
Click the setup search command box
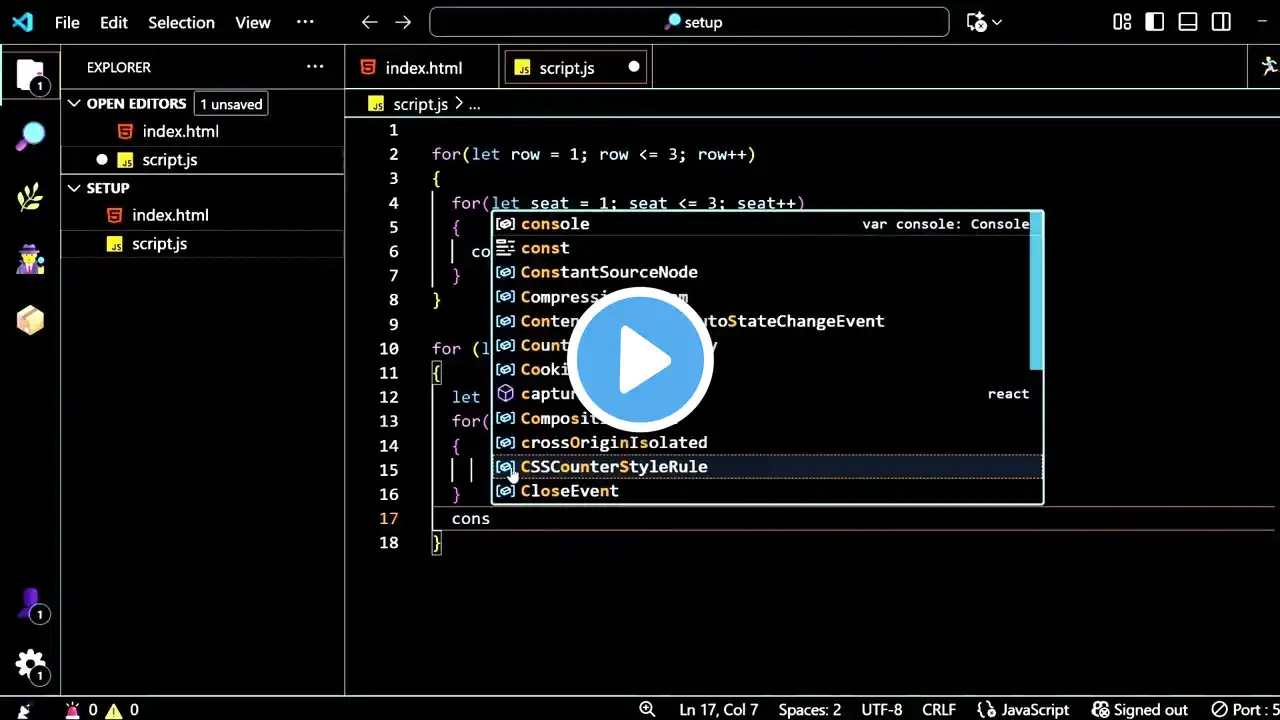coord(689,22)
